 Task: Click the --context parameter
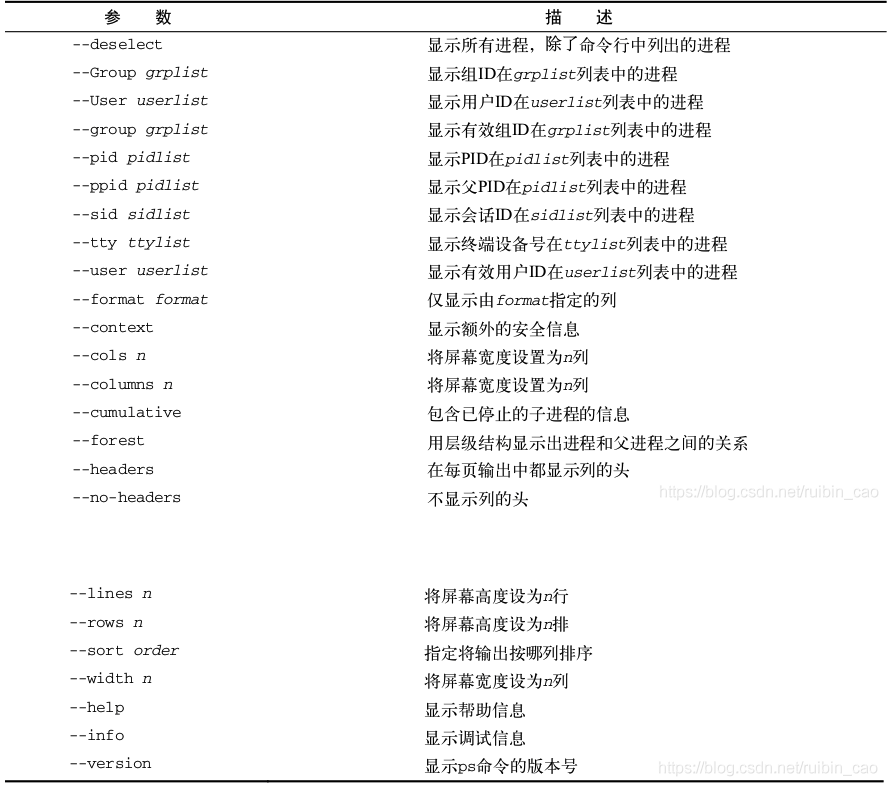click(113, 328)
